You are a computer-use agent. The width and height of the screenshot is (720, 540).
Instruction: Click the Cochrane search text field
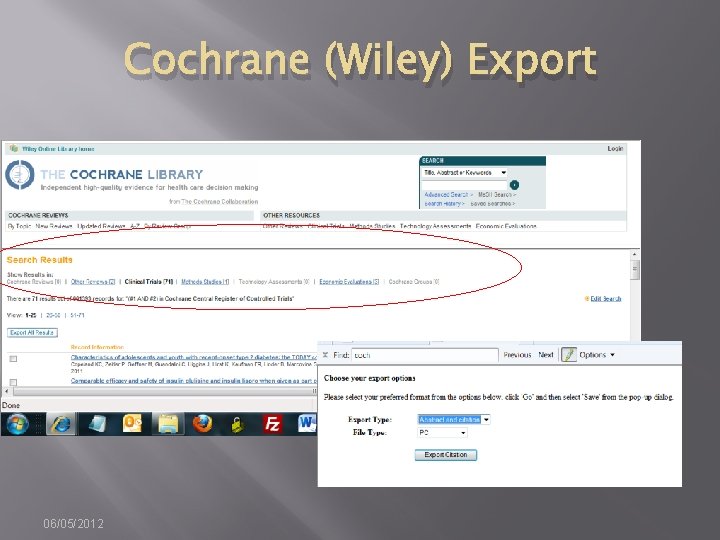point(464,185)
